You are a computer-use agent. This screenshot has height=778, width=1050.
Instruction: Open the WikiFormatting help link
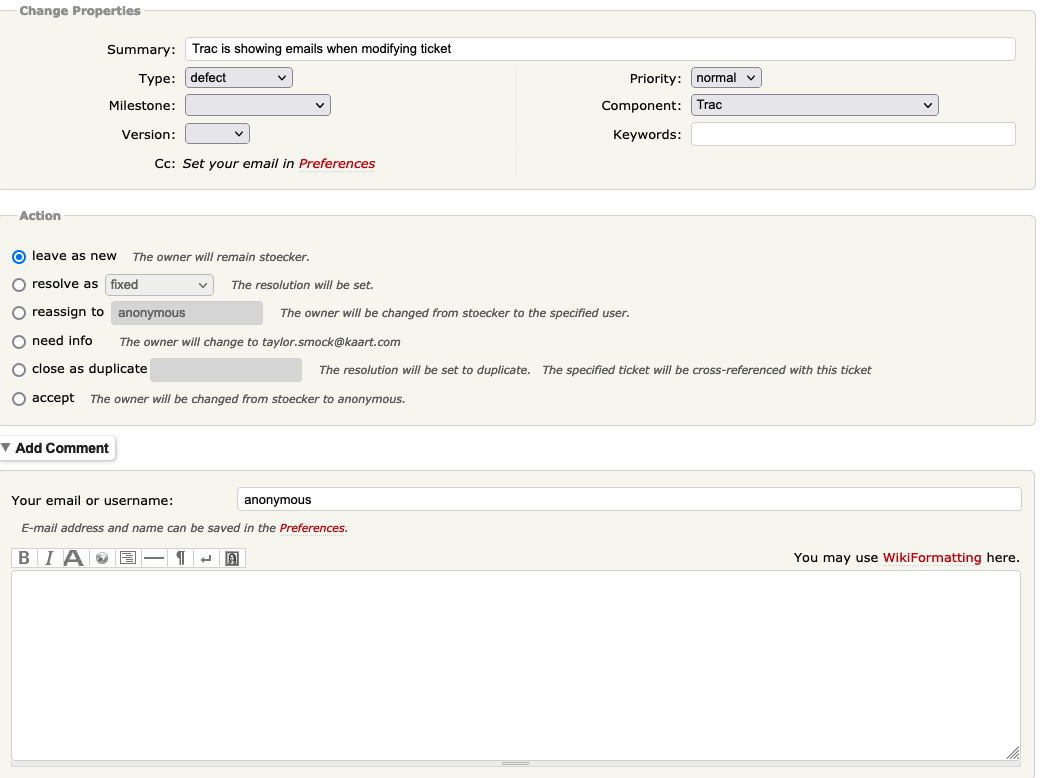[x=931, y=558]
